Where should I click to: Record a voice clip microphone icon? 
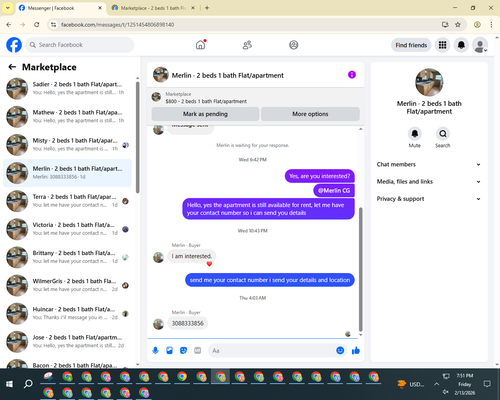[155, 350]
